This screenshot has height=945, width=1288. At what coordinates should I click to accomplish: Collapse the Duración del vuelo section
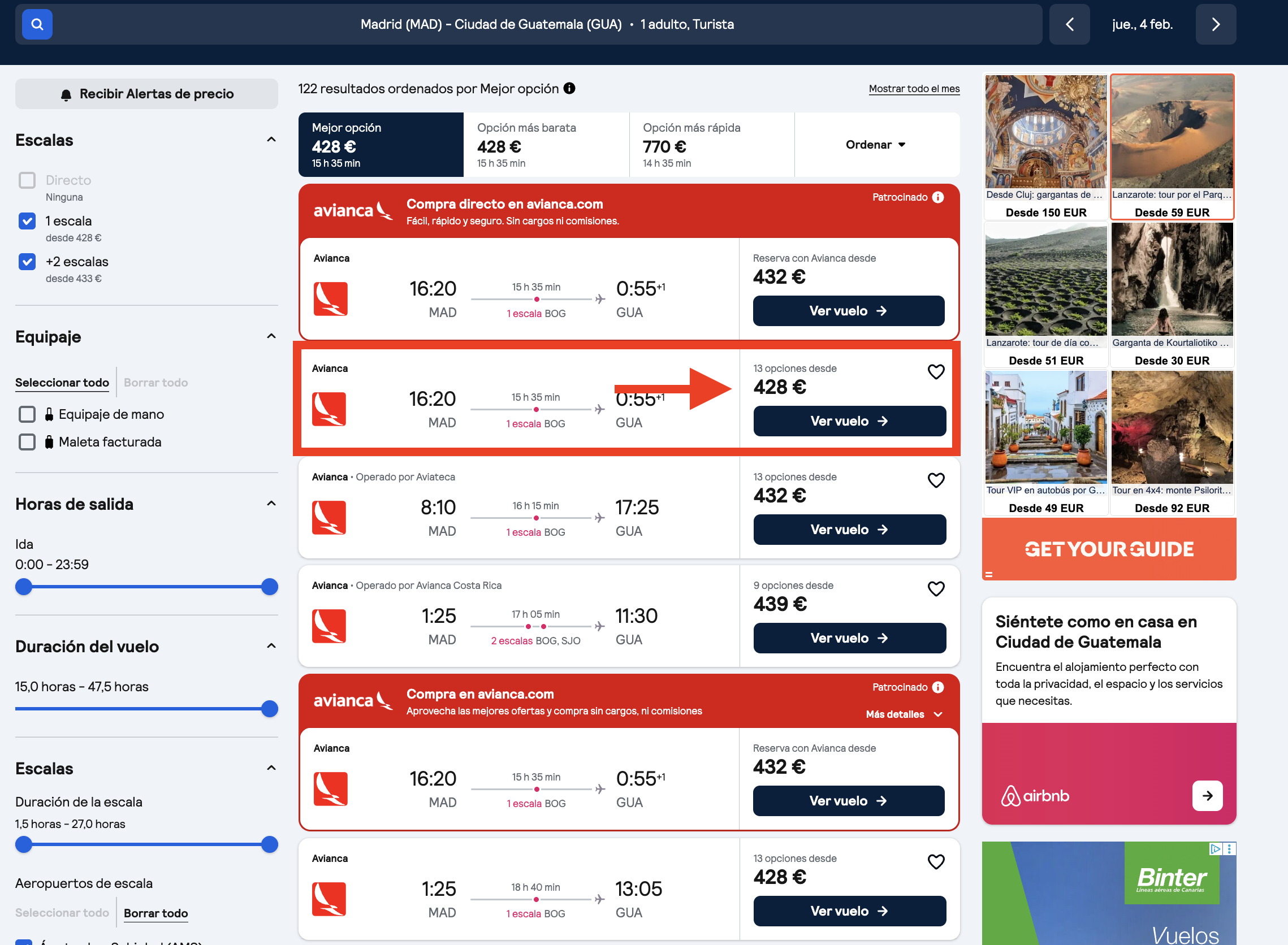271,646
